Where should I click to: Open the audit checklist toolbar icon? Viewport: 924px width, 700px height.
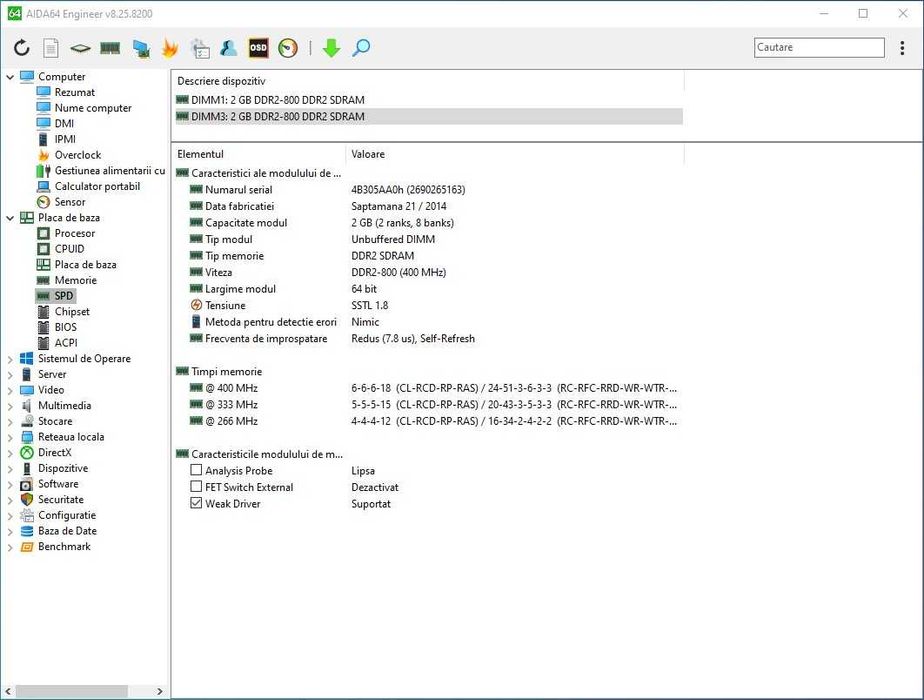pos(200,48)
